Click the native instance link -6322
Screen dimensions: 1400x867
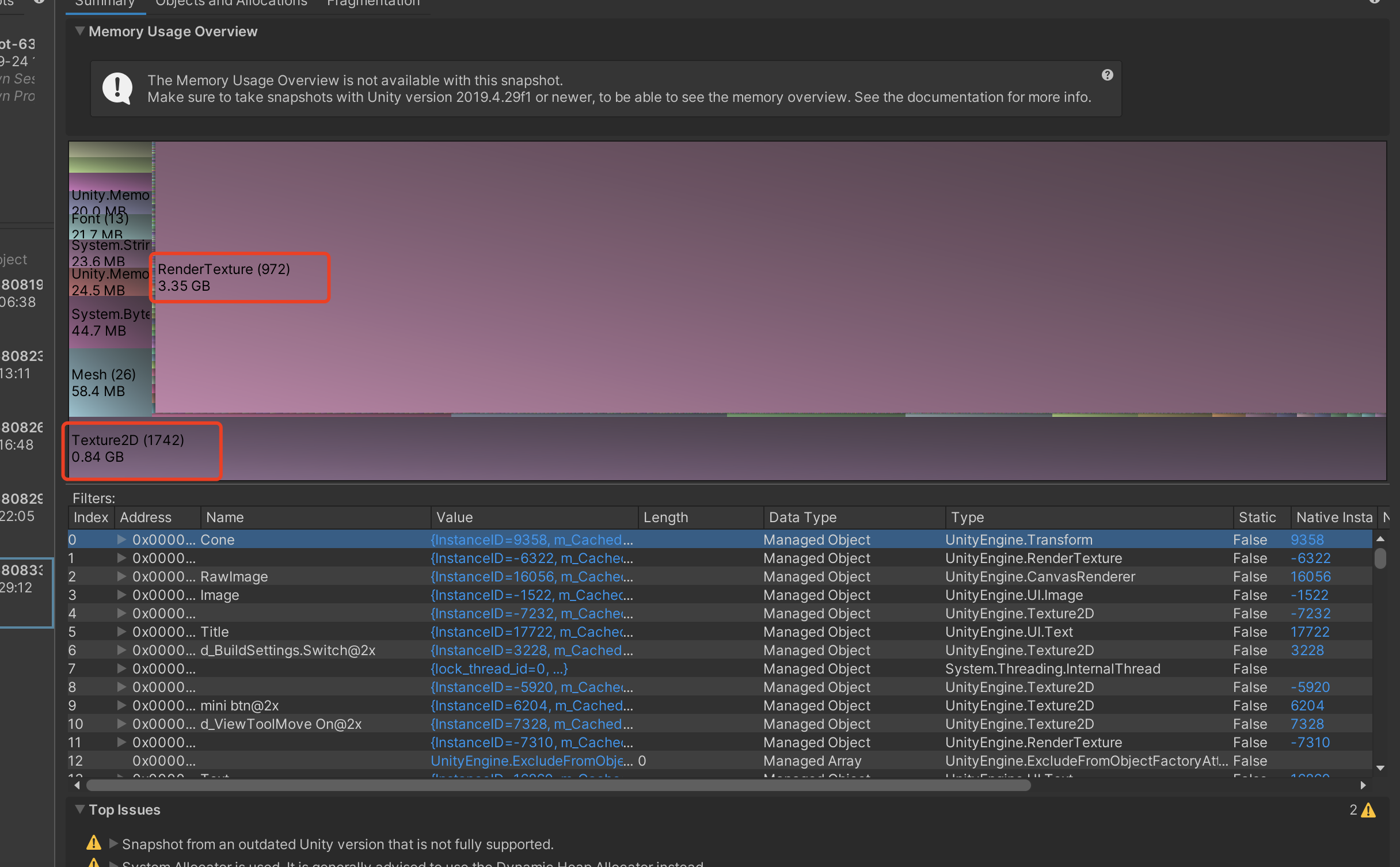pos(1310,558)
